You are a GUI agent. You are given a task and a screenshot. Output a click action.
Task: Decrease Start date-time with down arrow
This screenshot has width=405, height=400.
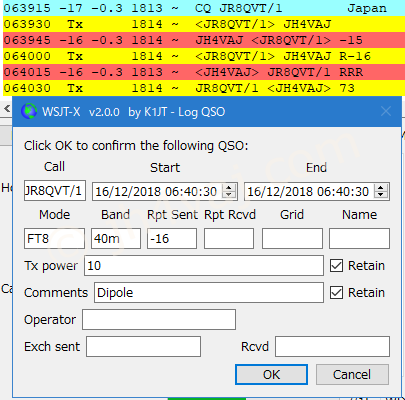pyautogui.click(x=229, y=195)
